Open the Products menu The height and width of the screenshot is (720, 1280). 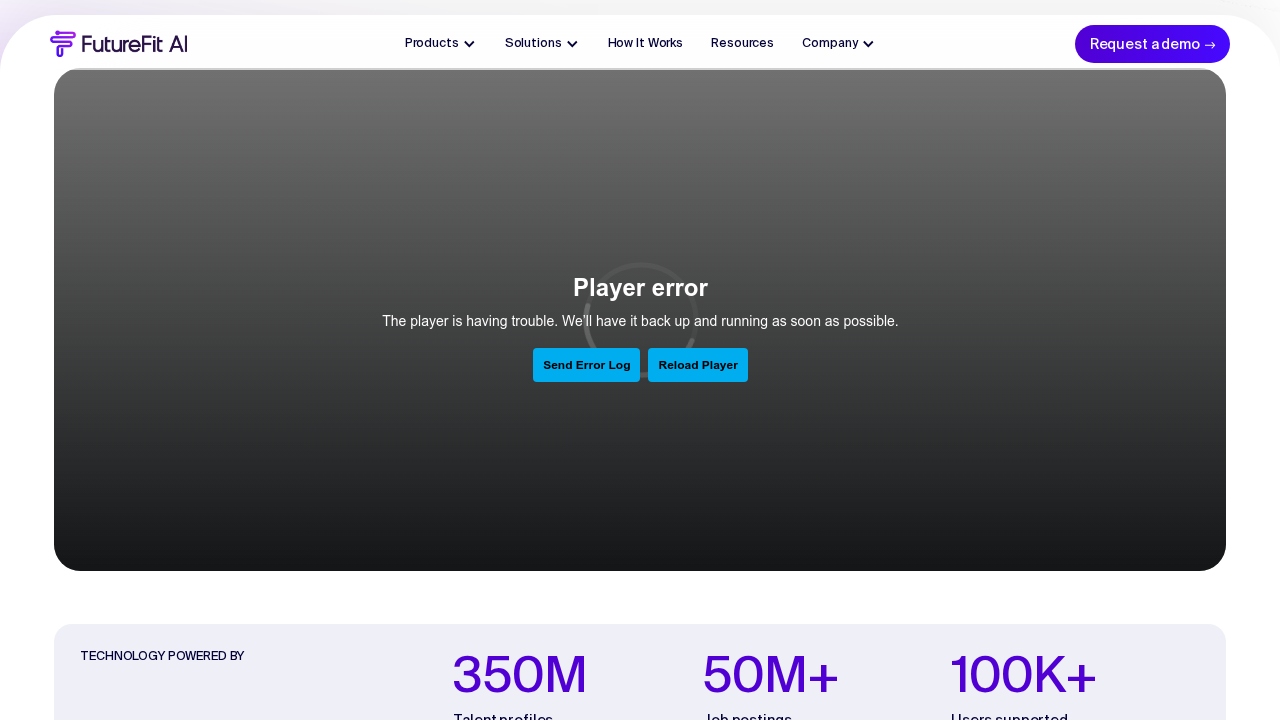[431, 43]
